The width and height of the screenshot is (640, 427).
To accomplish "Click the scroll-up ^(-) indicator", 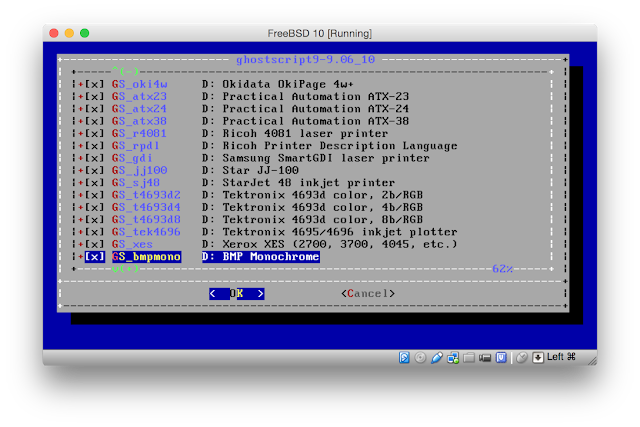I will [125, 71].
